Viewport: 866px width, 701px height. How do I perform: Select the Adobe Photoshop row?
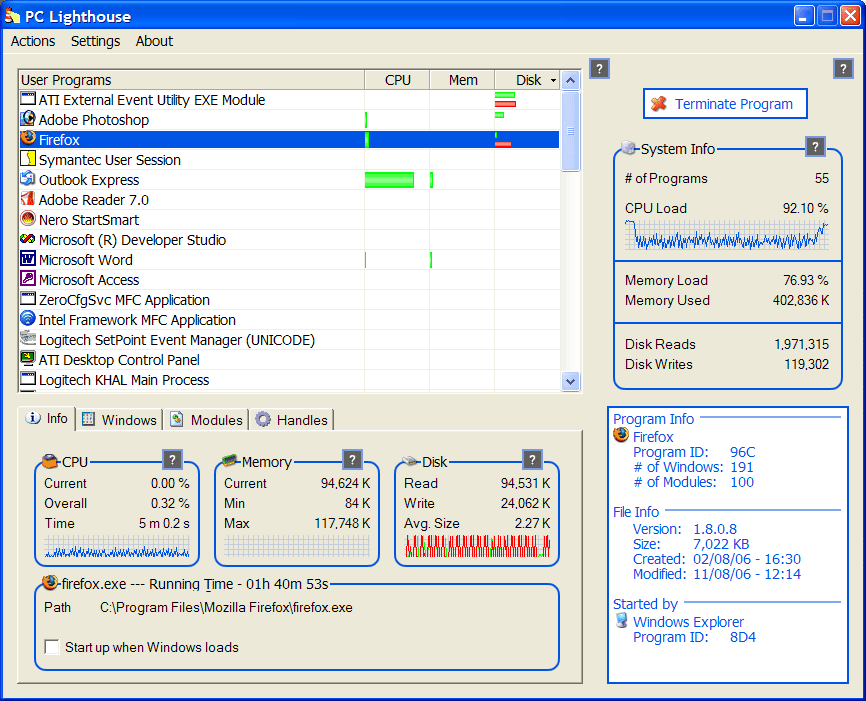(x=289, y=120)
